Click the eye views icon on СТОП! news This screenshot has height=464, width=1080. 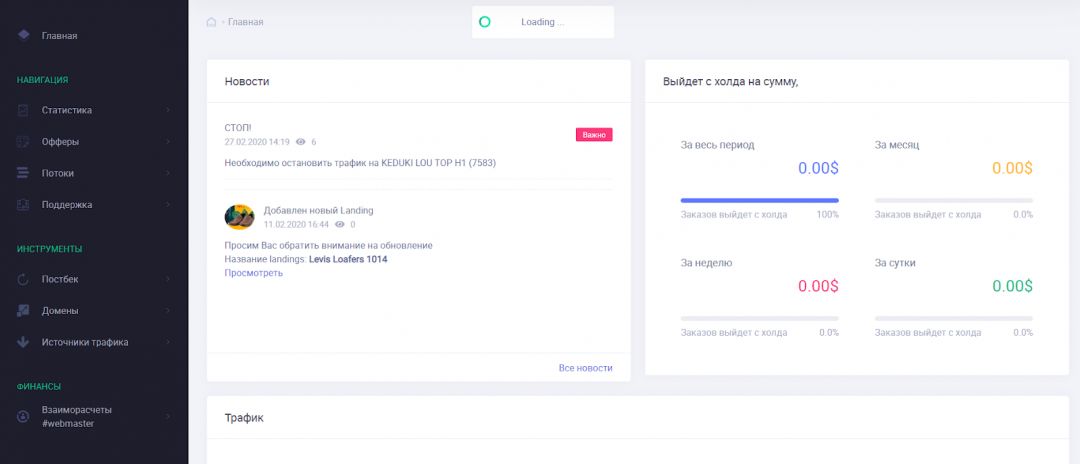pos(300,142)
